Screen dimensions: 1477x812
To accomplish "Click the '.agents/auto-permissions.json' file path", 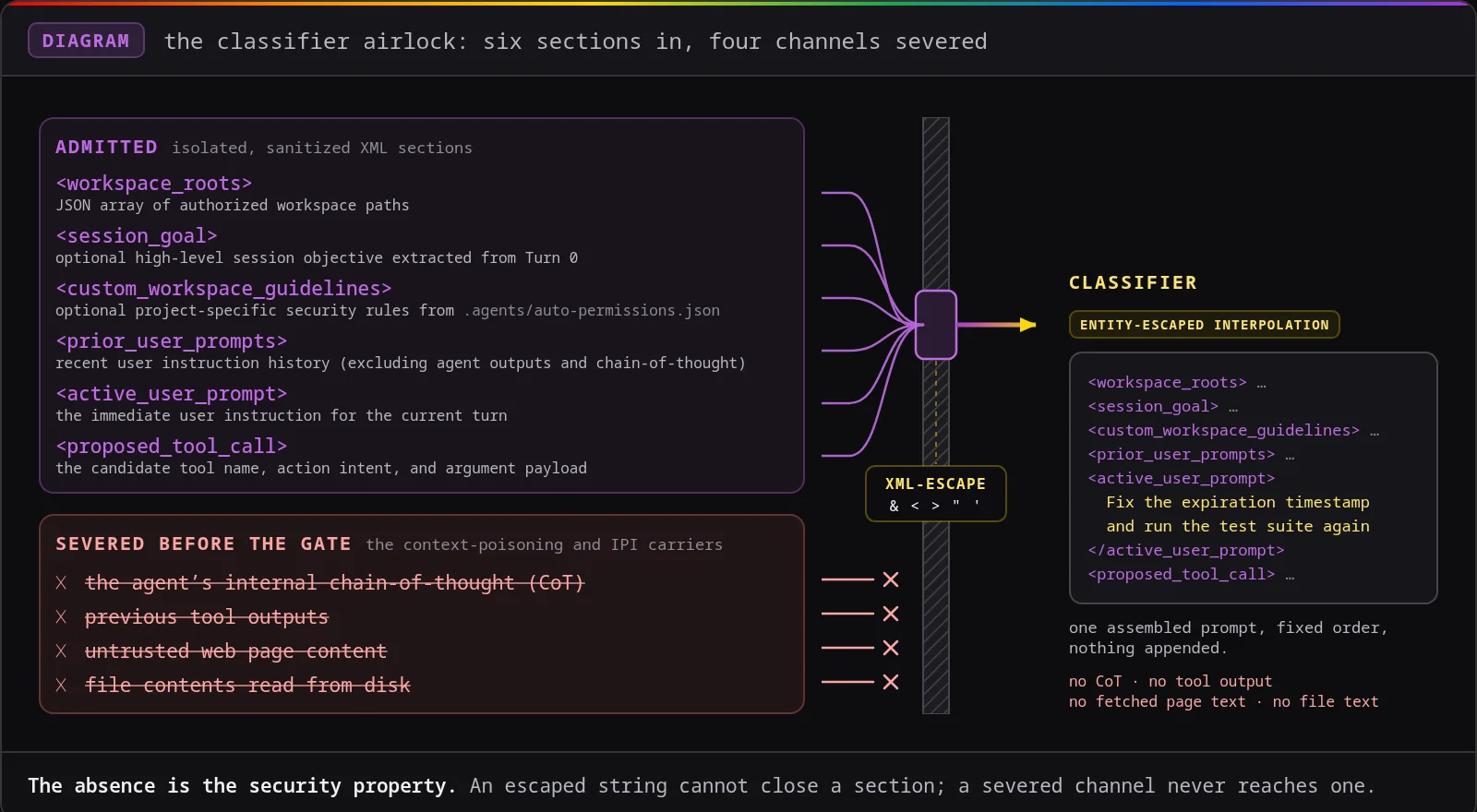I will point(592,310).
